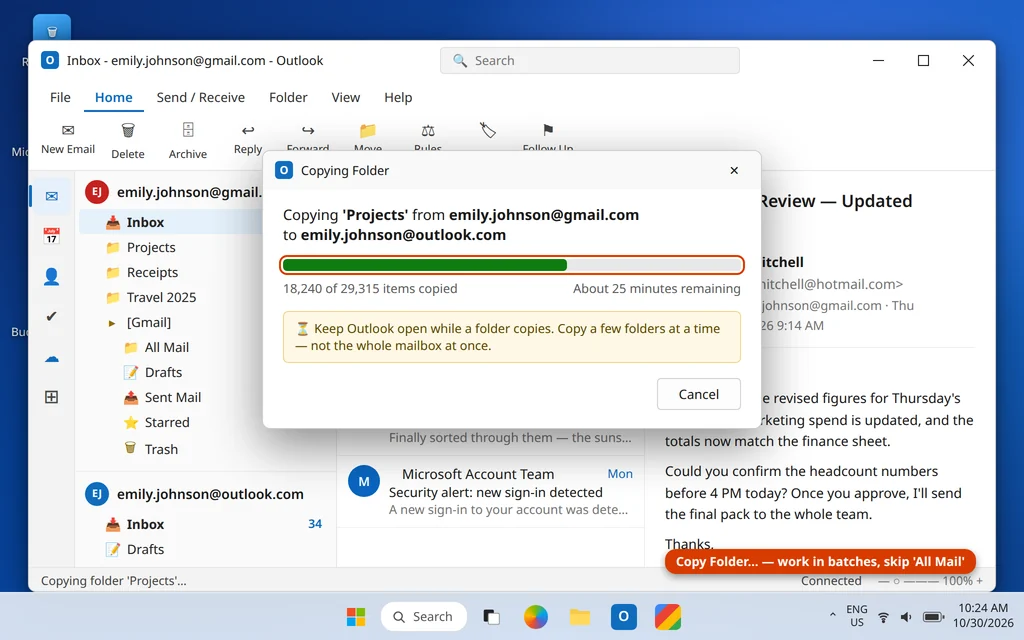
Task: Click EJ avatar of gmail account
Action: [97, 192]
